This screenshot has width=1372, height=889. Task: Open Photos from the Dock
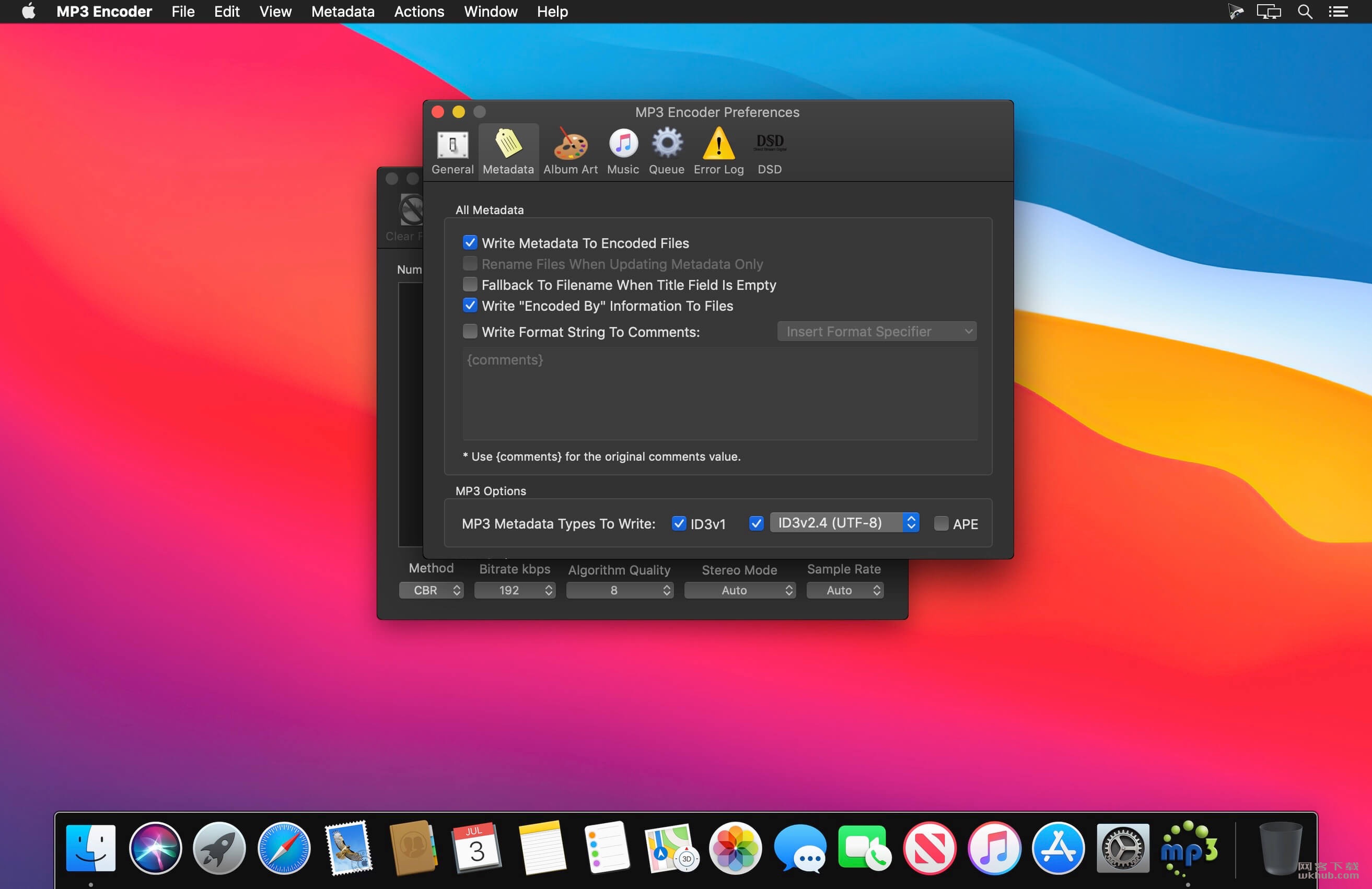pos(735,848)
